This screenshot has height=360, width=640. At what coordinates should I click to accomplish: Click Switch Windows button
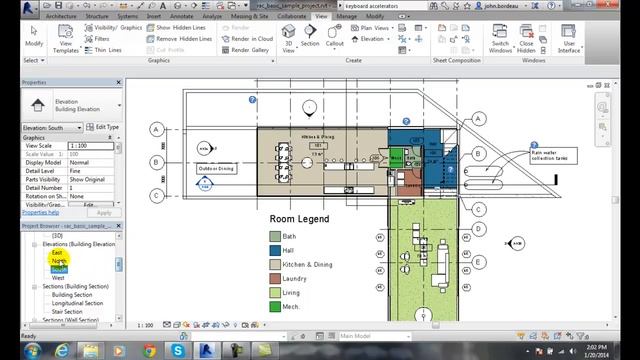coord(500,39)
